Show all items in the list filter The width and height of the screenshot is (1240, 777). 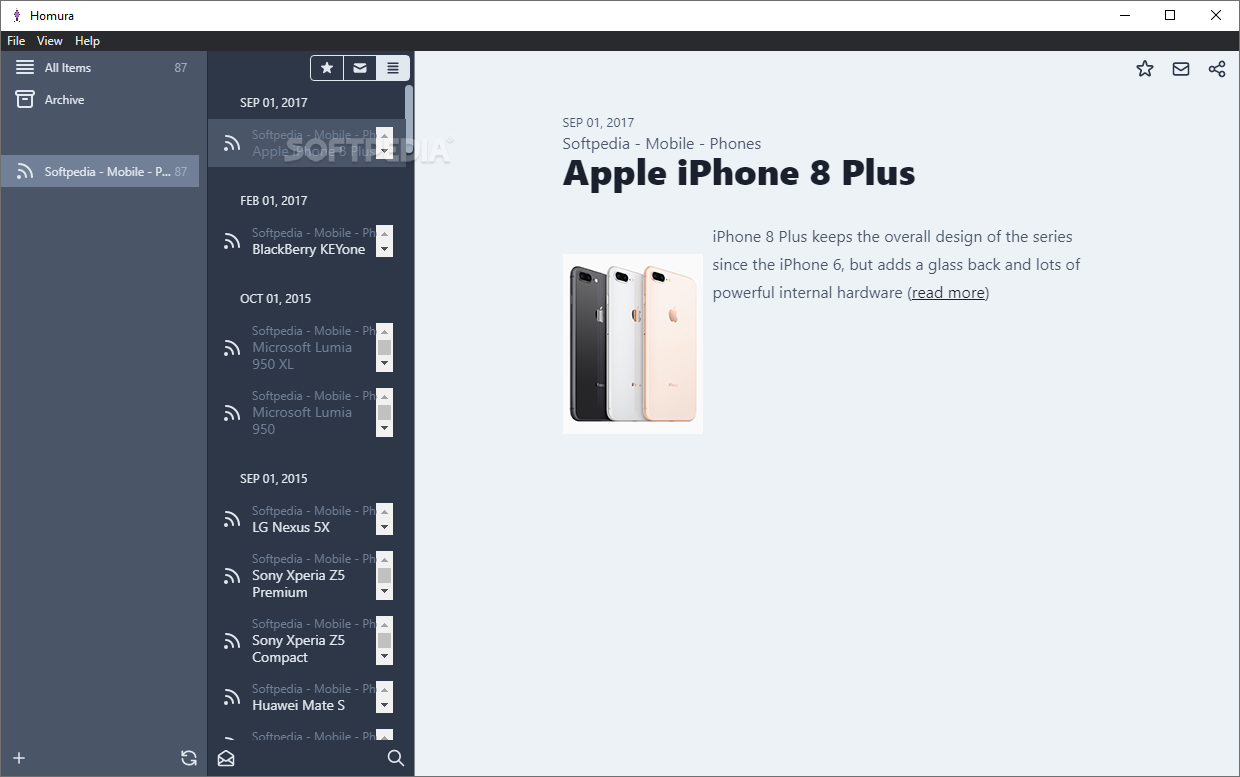[x=393, y=68]
